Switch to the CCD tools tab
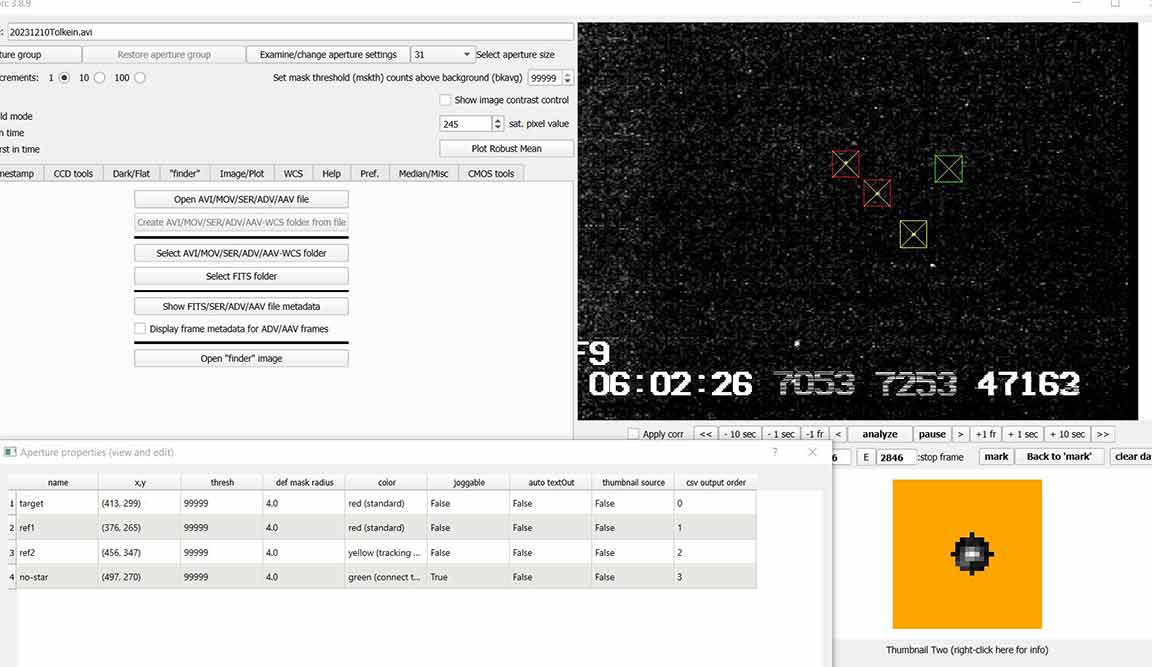 pos(73,173)
